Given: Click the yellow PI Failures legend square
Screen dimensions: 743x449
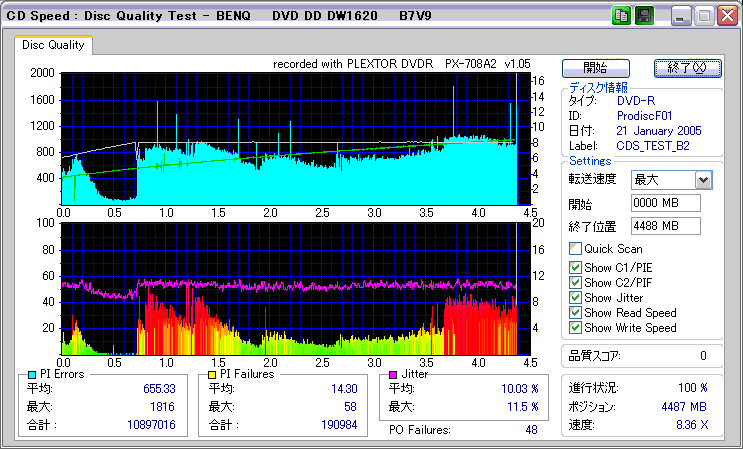Looking at the screenshot, I should tap(211, 374).
